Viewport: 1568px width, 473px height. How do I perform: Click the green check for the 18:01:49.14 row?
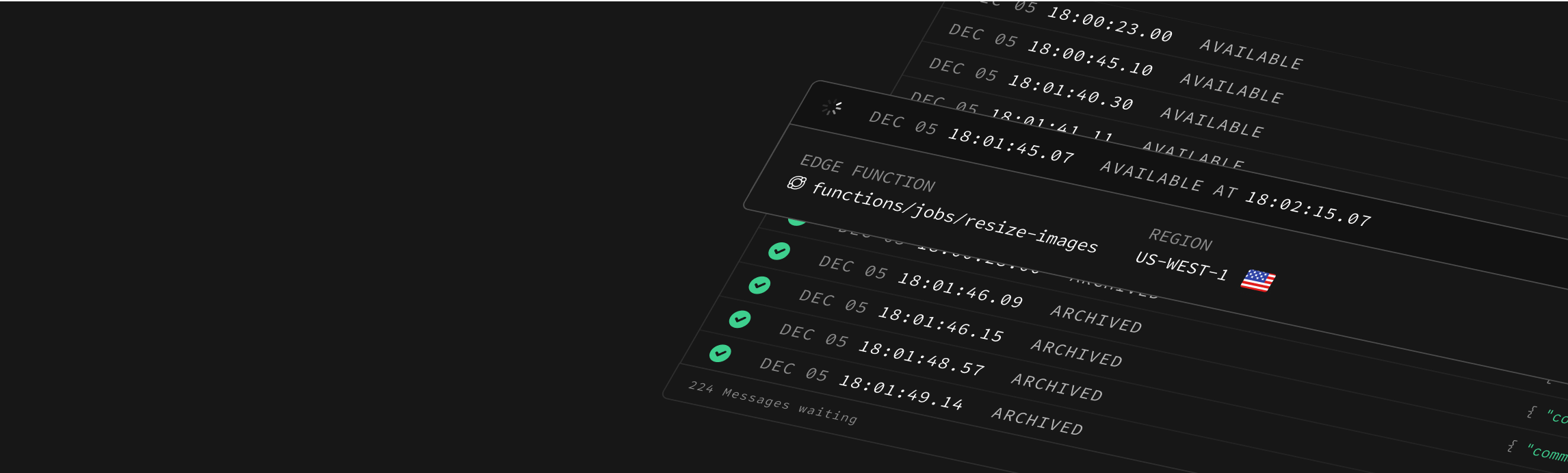720,353
